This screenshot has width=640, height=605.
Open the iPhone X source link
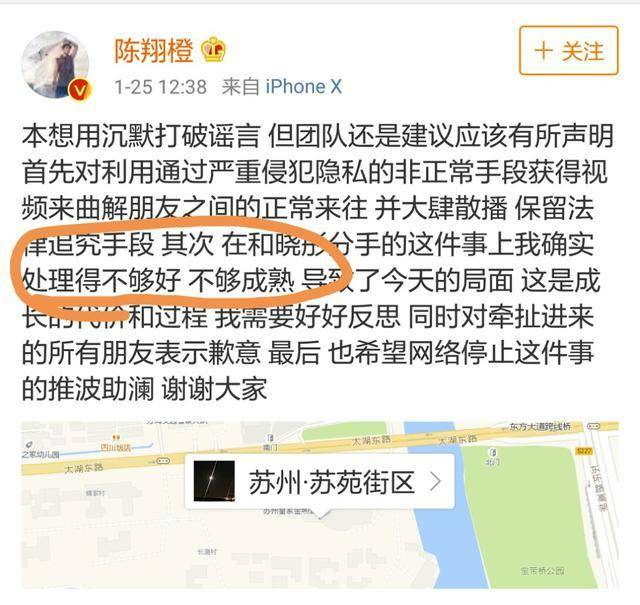coord(303,87)
